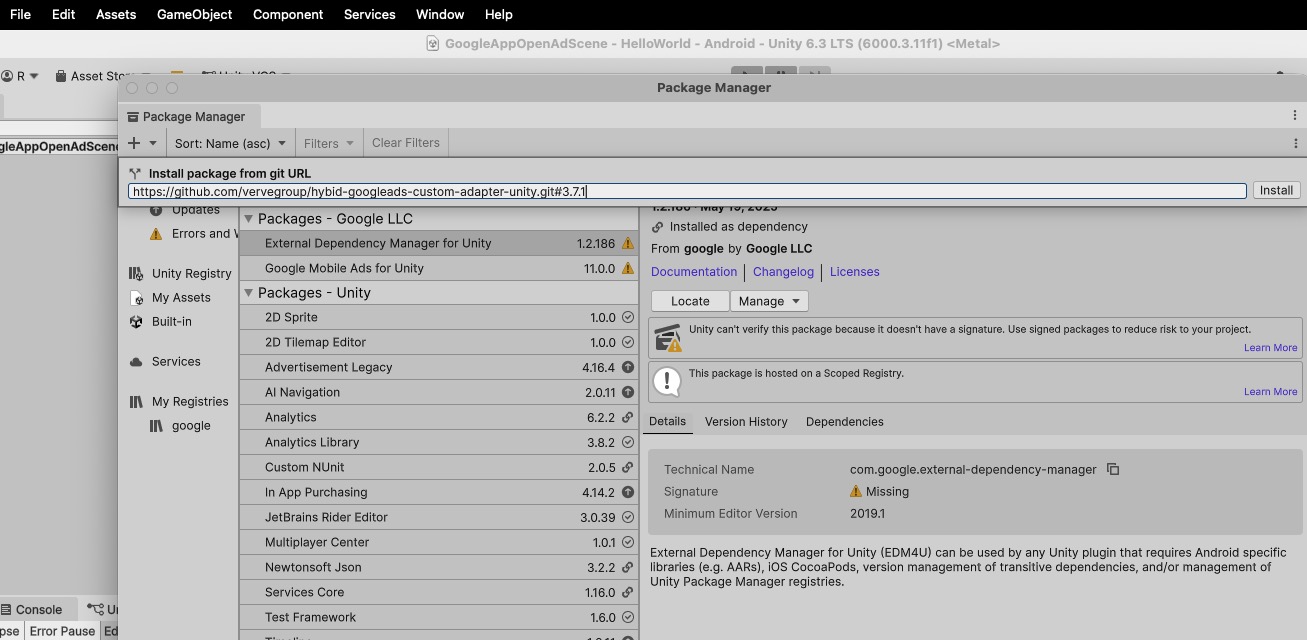Open the Services menu
The width and height of the screenshot is (1307, 640).
(370, 14)
